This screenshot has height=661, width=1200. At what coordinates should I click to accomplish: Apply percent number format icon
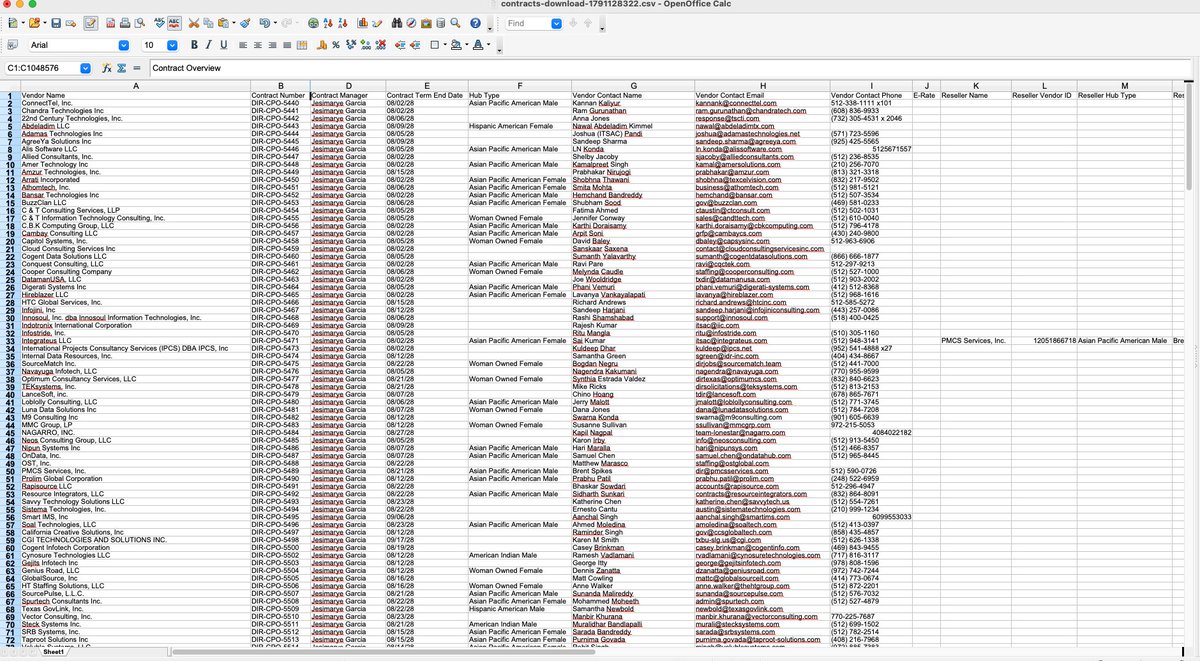click(336, 45)
